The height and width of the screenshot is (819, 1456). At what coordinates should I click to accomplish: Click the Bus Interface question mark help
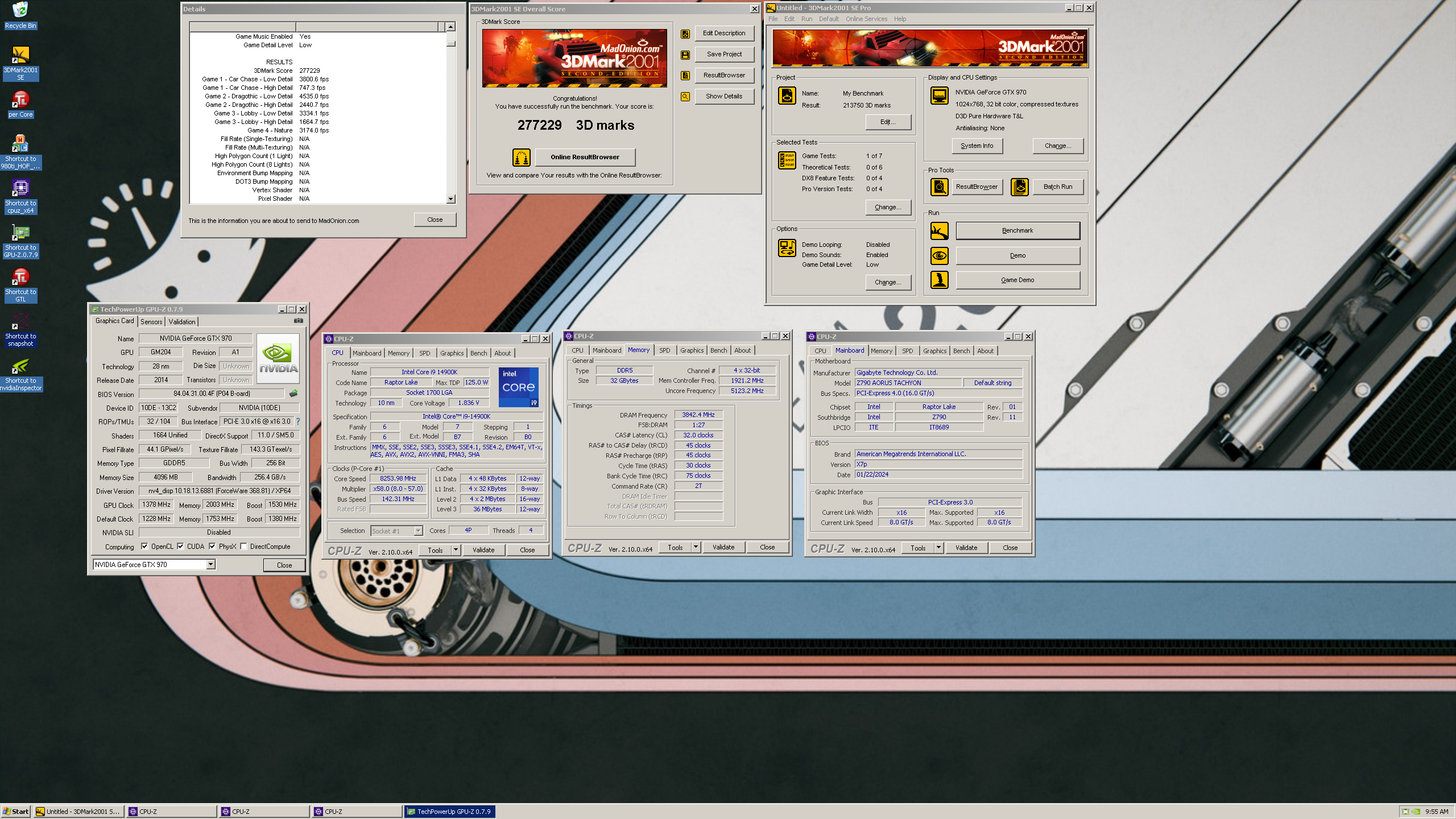coord(298,421)
